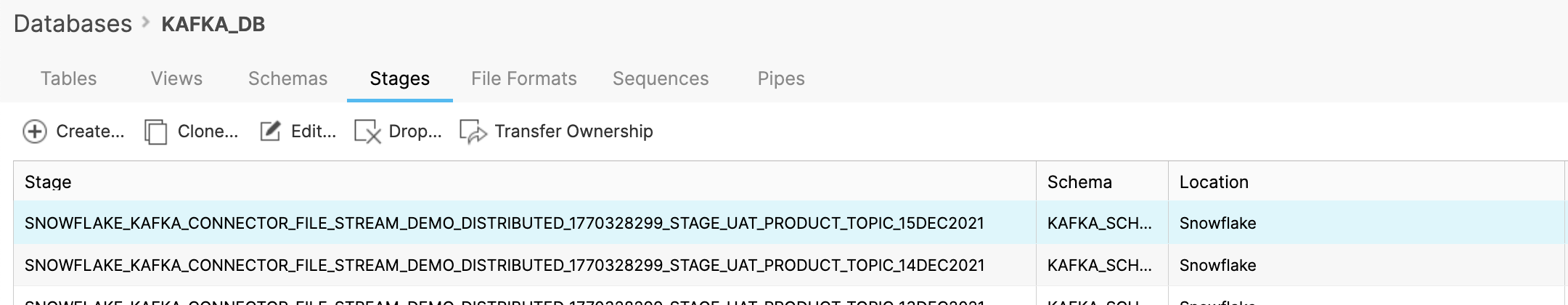This screenshot has height=305, width=1568.
Task: Sort by the Schema column header
Action: (1079, 182)
